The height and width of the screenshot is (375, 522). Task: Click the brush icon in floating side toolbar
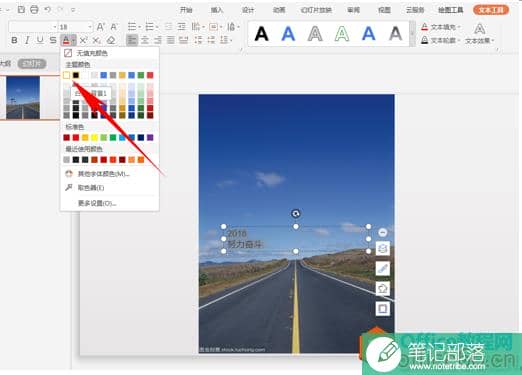pyautogui.click(x=383, y=268)
